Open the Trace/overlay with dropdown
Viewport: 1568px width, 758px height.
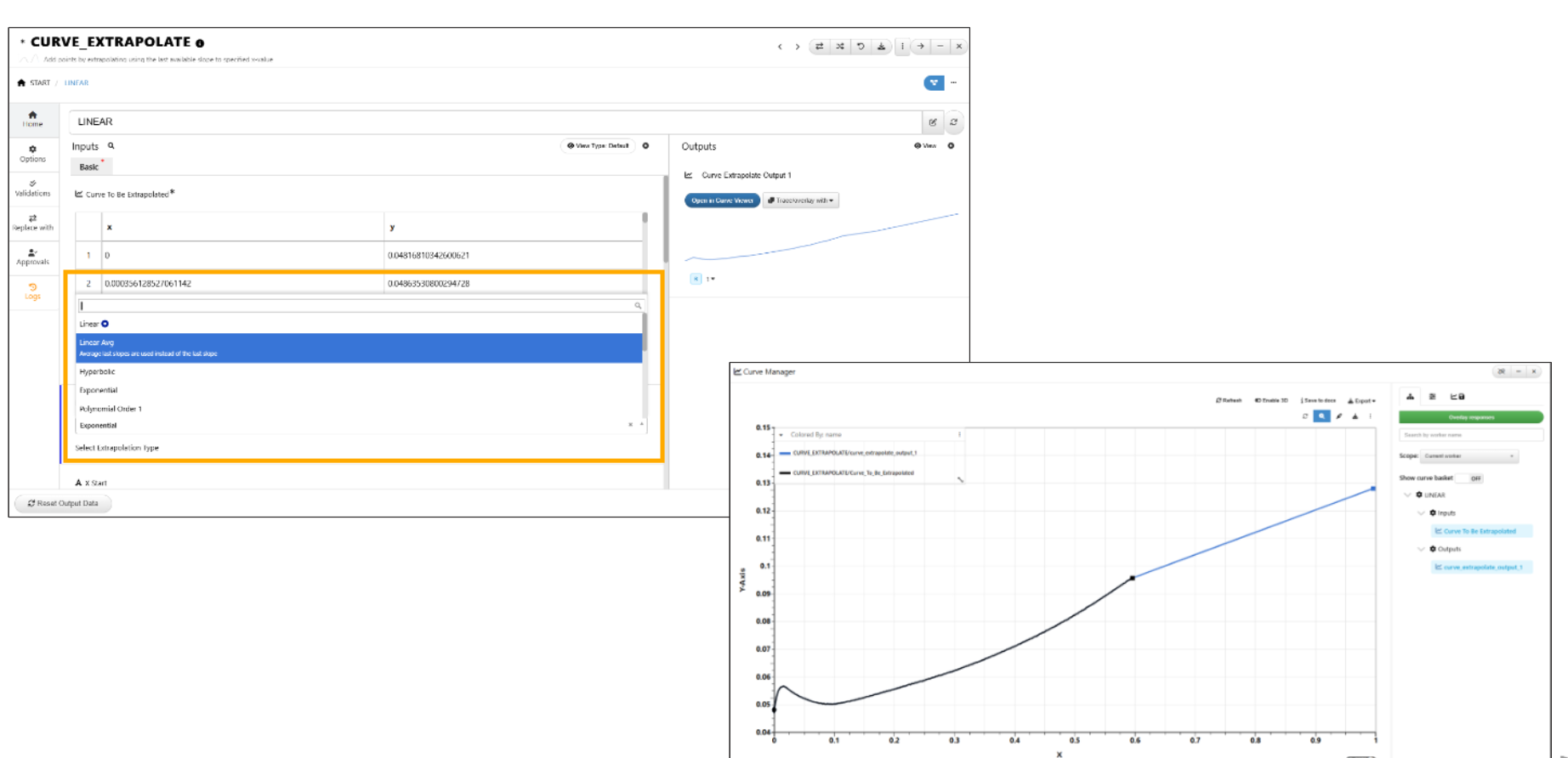click(x=800, y=201)
